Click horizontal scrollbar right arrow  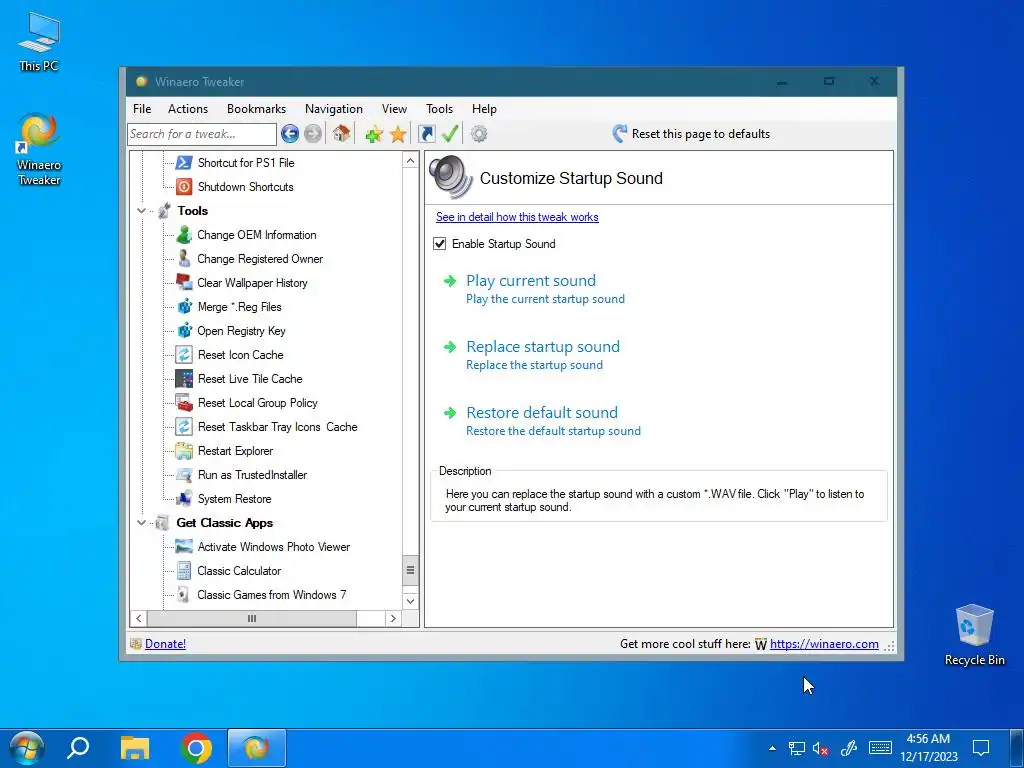click(x=393, y=618)
